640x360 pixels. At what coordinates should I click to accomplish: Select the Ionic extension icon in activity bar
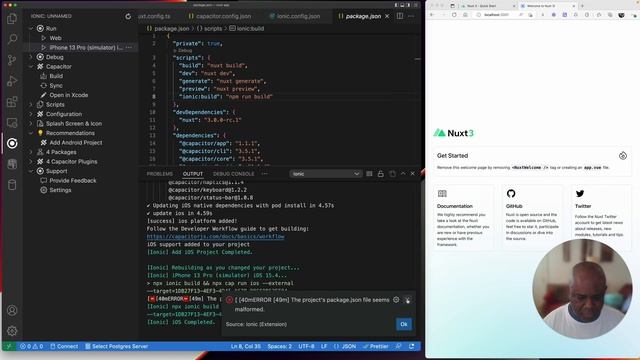click(x=12, y=143)
